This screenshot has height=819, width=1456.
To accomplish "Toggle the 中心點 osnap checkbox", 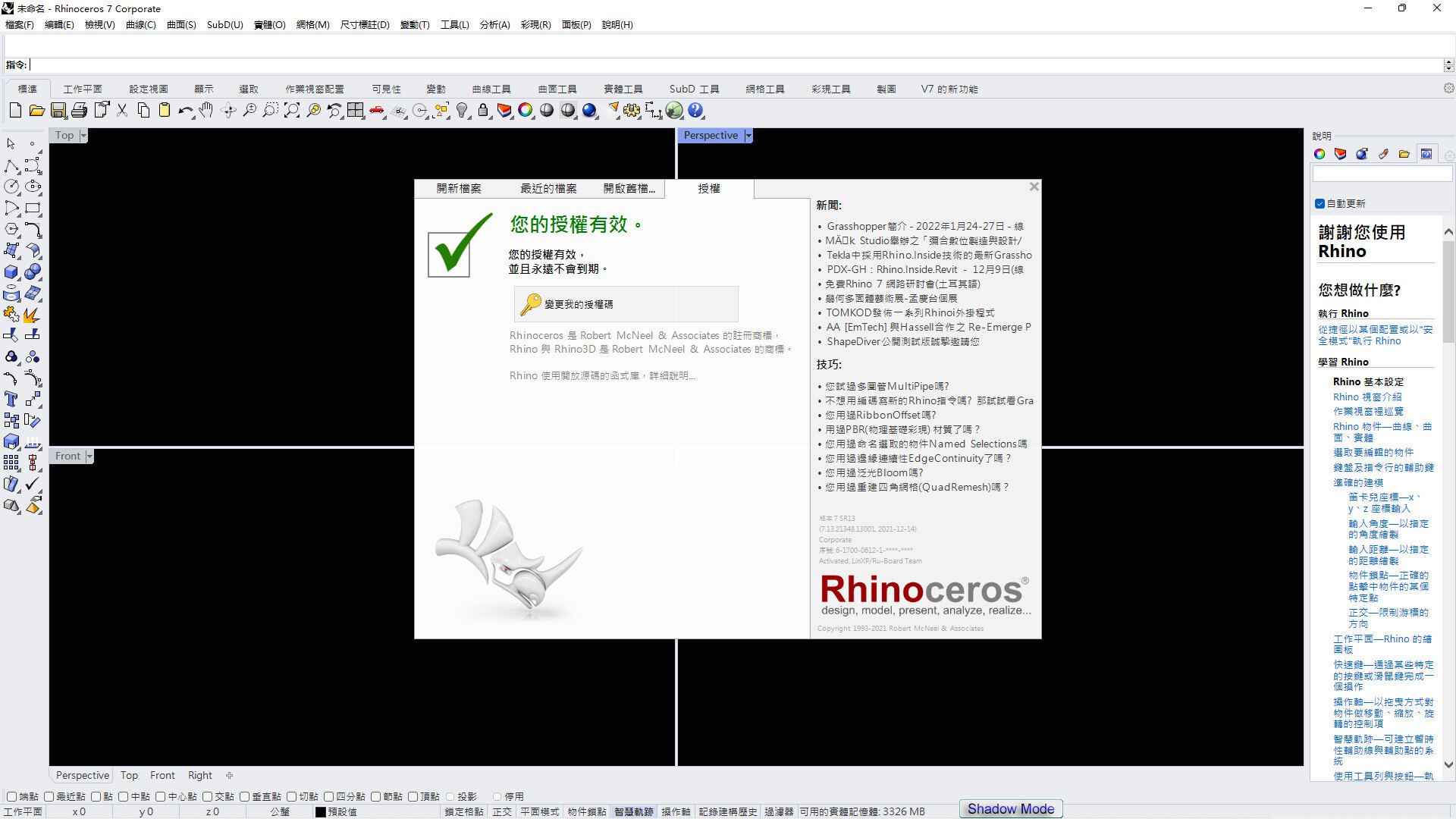I will [x=161, y=796].
